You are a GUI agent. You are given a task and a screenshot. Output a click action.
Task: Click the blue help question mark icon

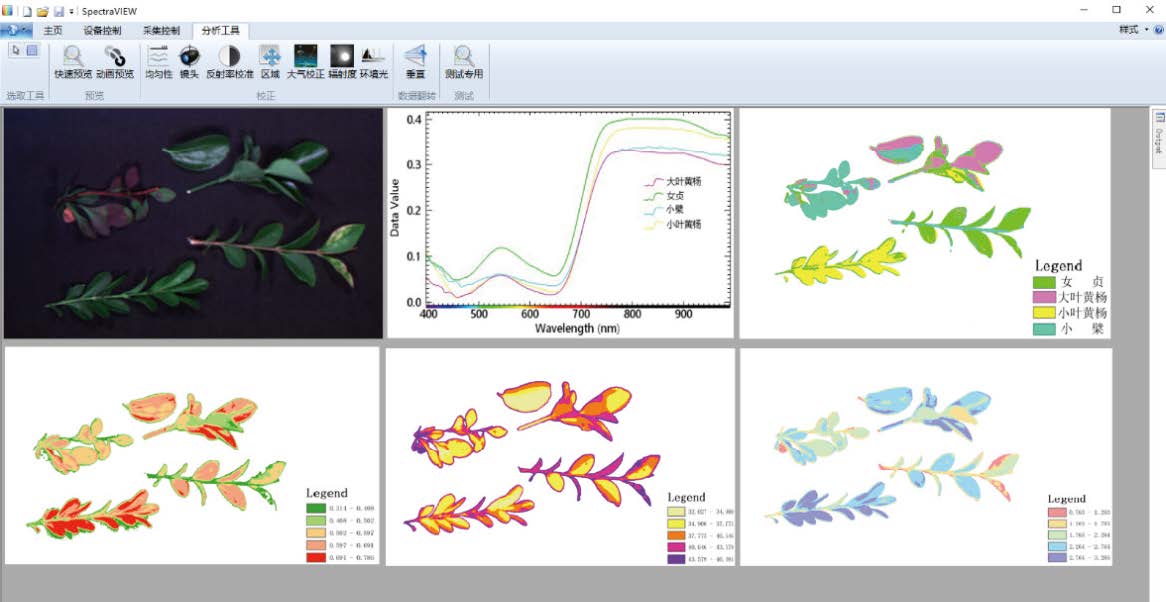[1158, 30]
